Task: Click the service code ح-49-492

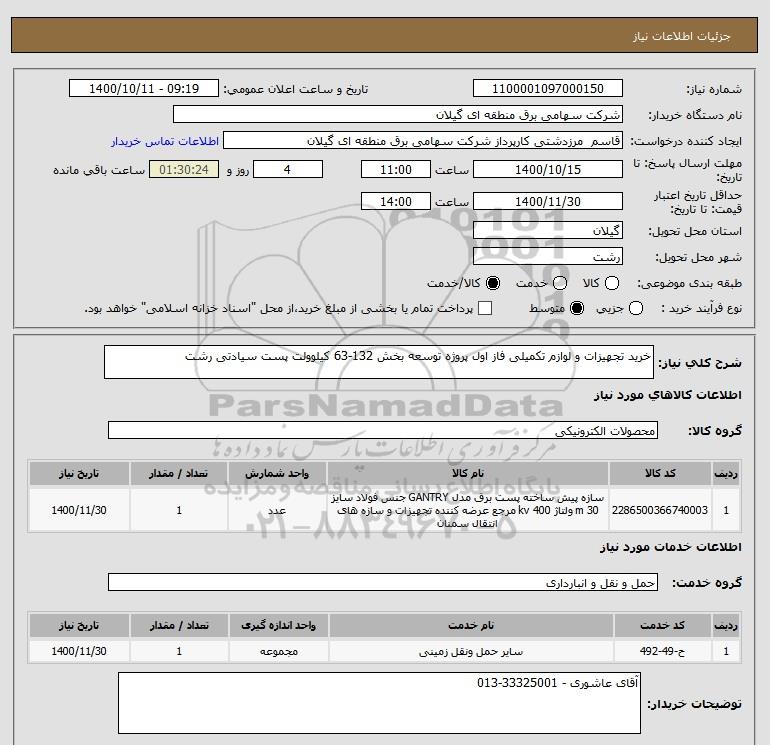Action: [662, 651]
